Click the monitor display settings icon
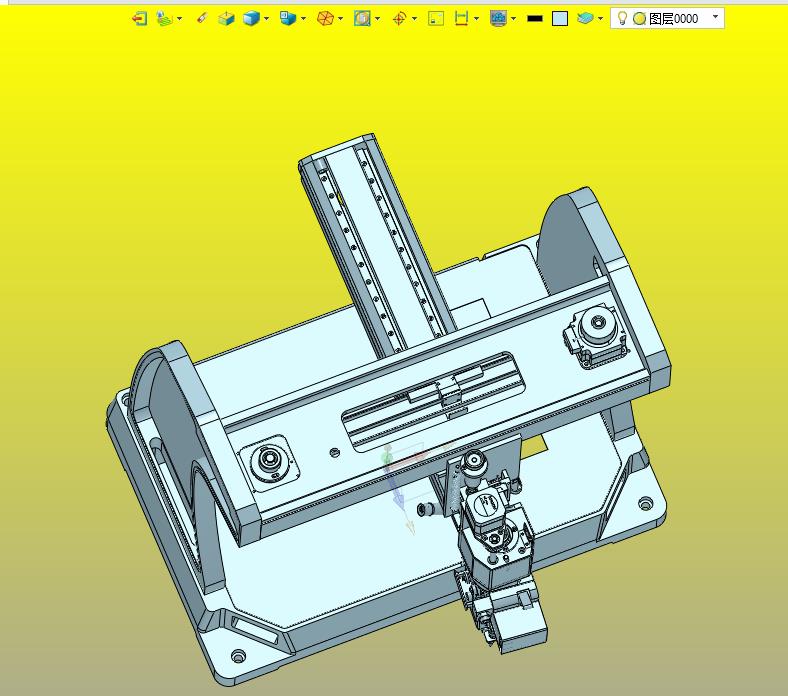This screenshot has width=788, height=696. 498,19
